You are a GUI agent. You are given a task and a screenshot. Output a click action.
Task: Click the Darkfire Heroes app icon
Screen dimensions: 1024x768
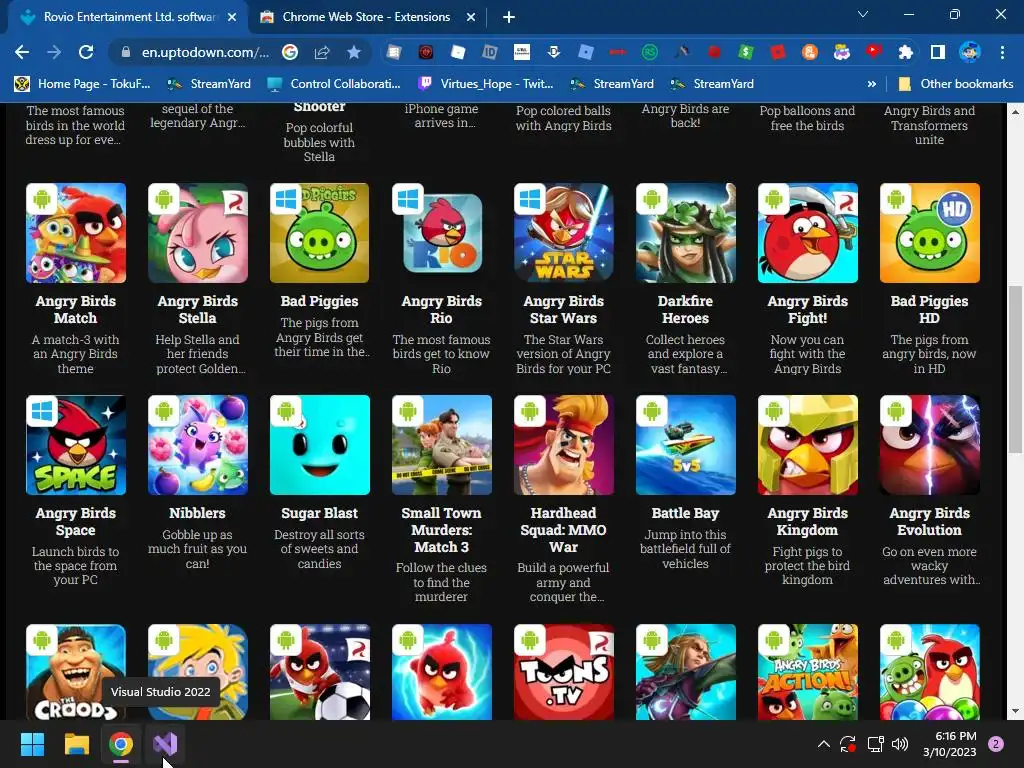[x=686, y=233]
